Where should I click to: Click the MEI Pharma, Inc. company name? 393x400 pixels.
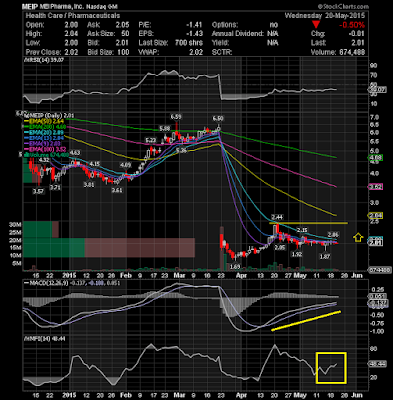[63, 7]
